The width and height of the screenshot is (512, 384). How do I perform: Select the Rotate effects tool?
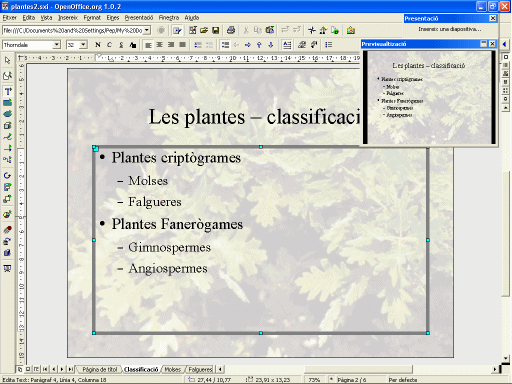pyautogui.click(x=8, y=175)
